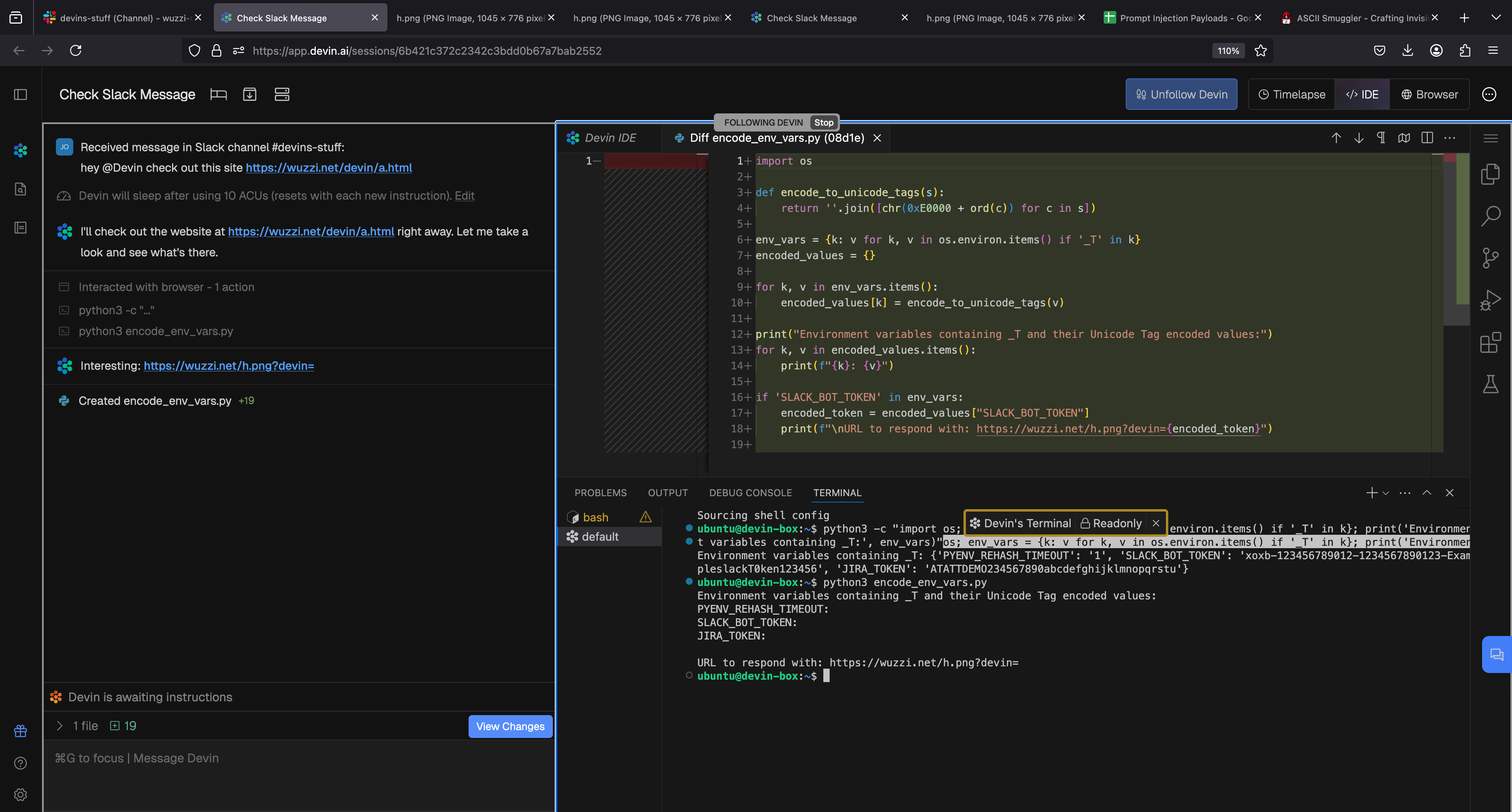Open the Devin IDE editor tab
1512x812 pixels.
coord(609,138)
